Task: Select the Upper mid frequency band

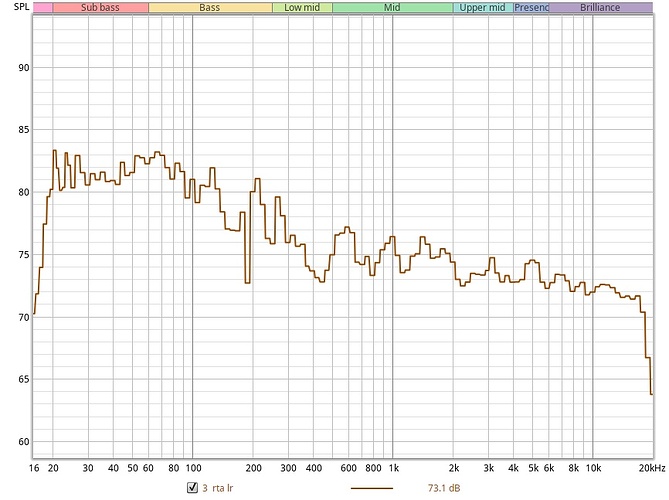Action: [x=483, y=7]
